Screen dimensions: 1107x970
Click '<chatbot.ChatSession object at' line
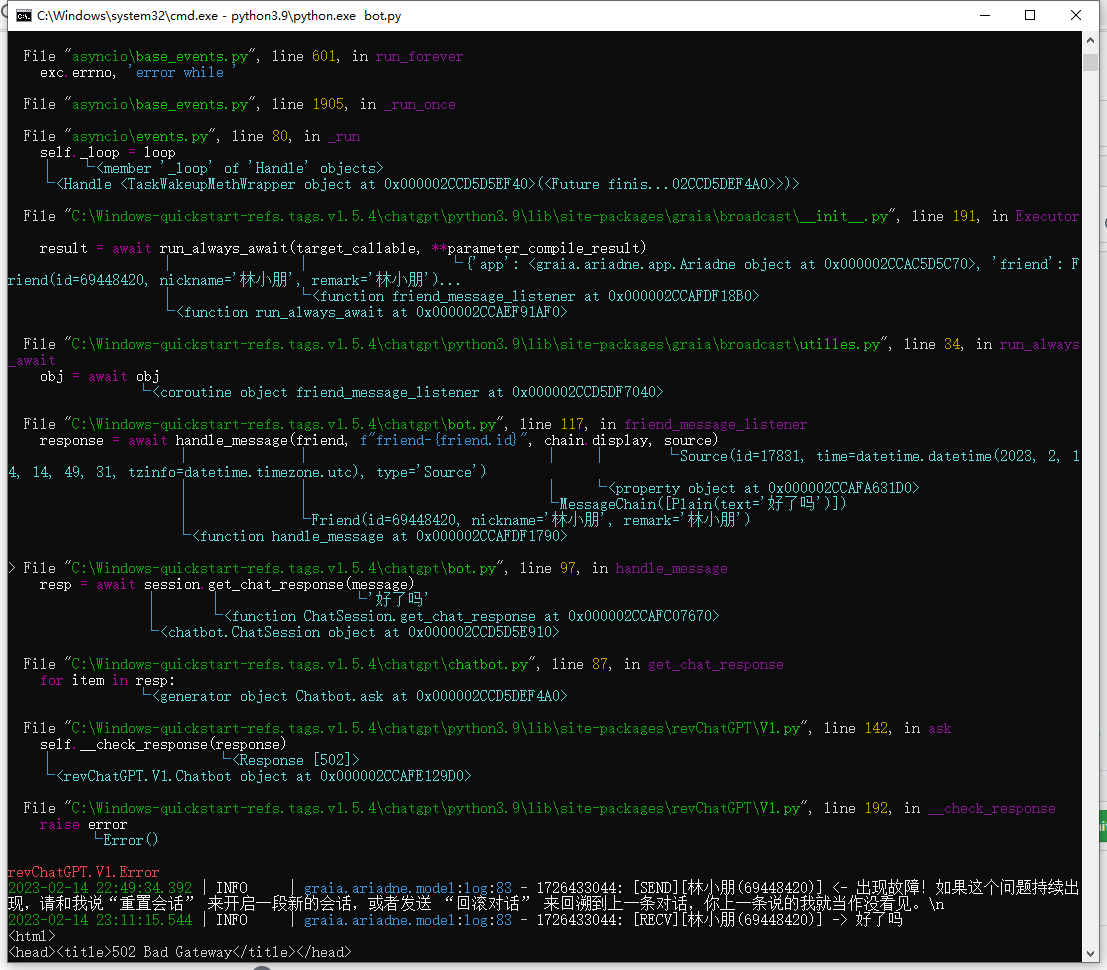(359, 633)
